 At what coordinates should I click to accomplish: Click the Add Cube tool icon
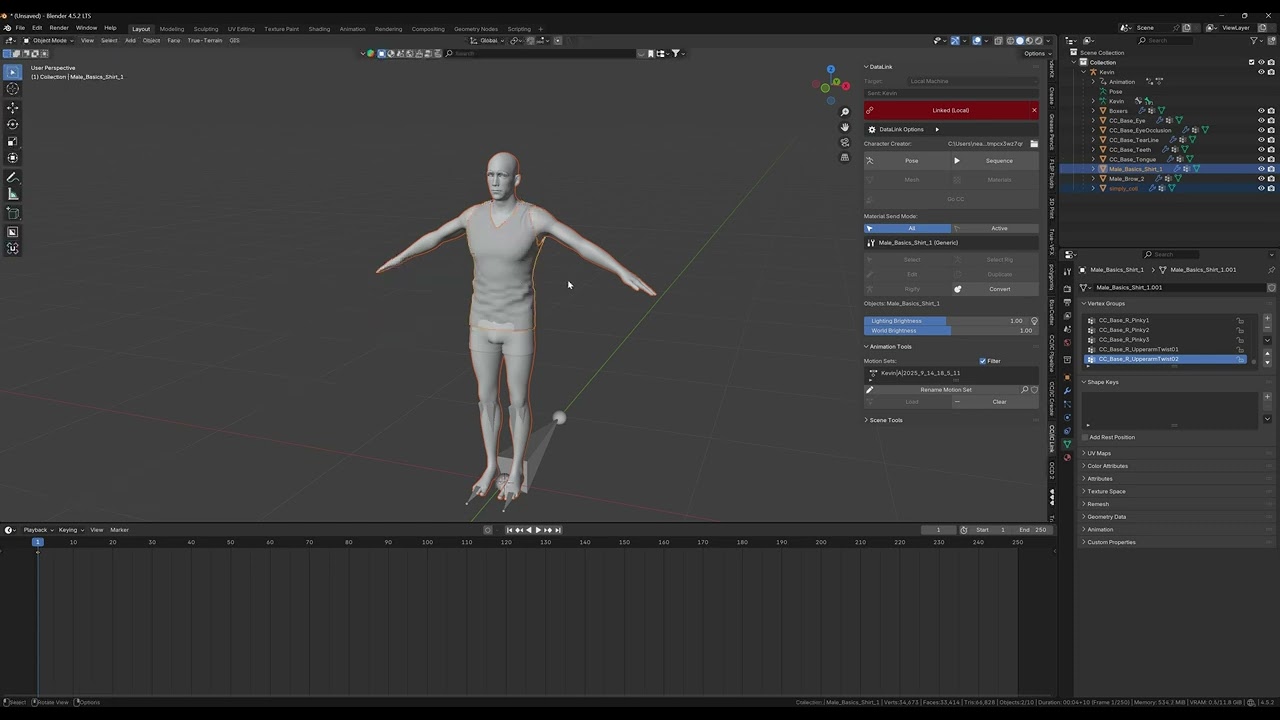pyautogui.click(x=13, y=213)
